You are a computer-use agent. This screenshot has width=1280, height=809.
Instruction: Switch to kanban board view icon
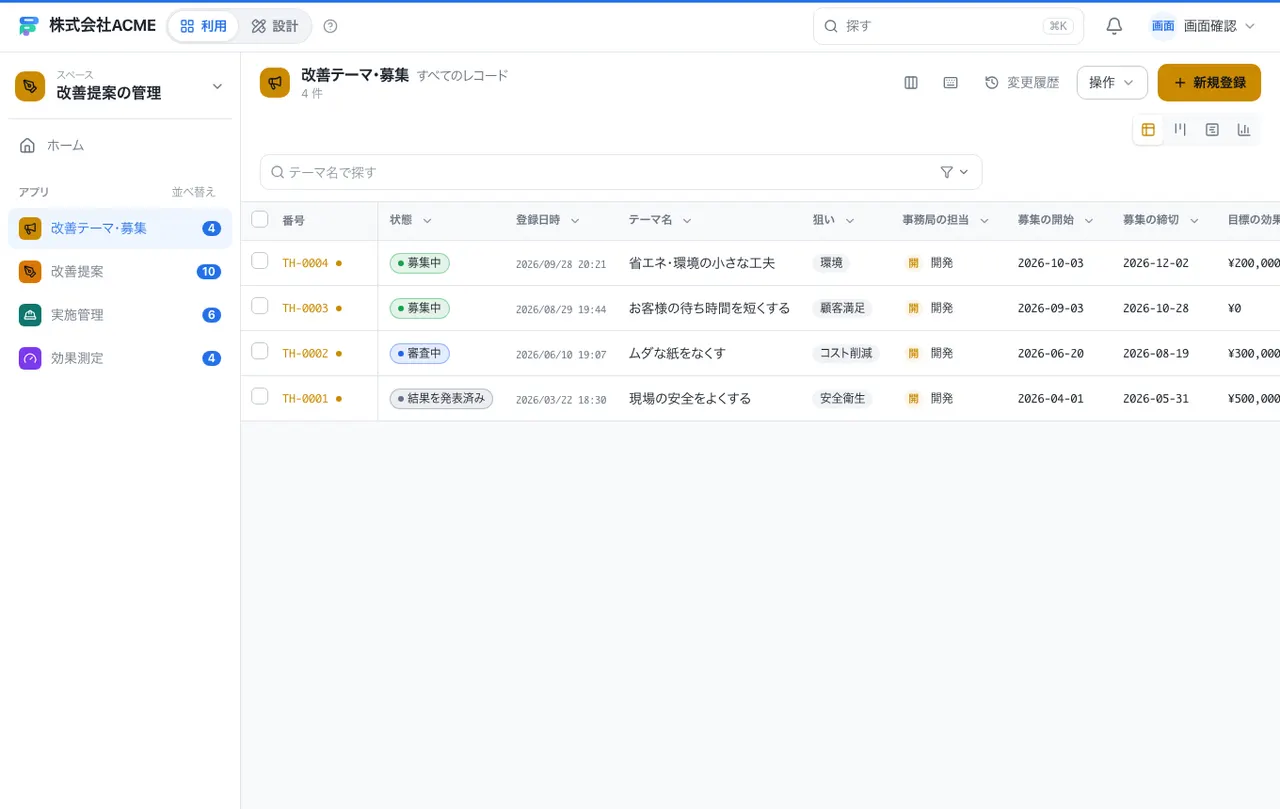point(1180,130)
